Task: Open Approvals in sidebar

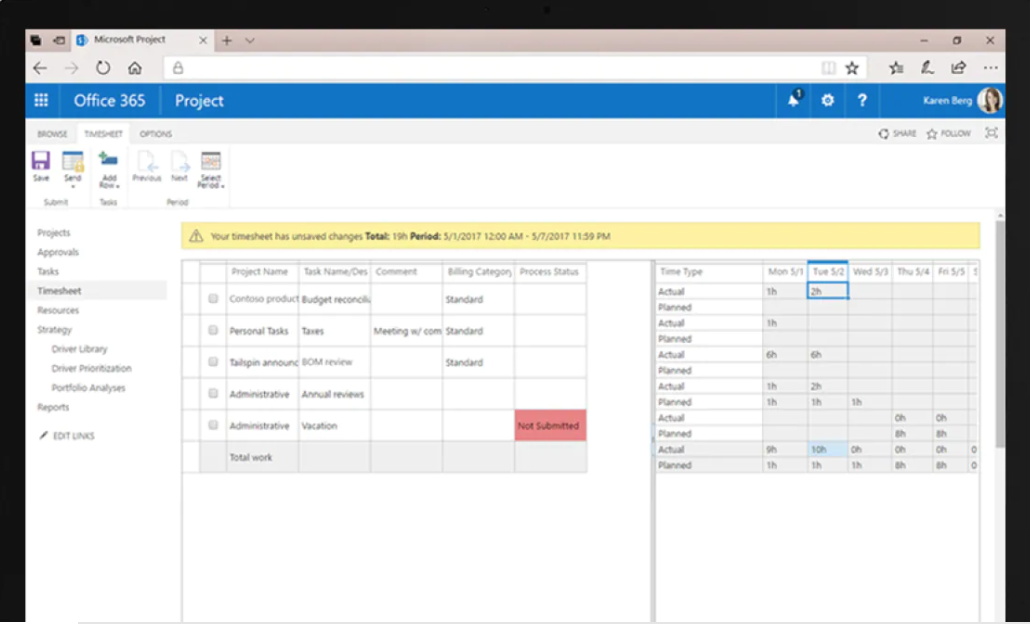Action: tap(58, 252)
